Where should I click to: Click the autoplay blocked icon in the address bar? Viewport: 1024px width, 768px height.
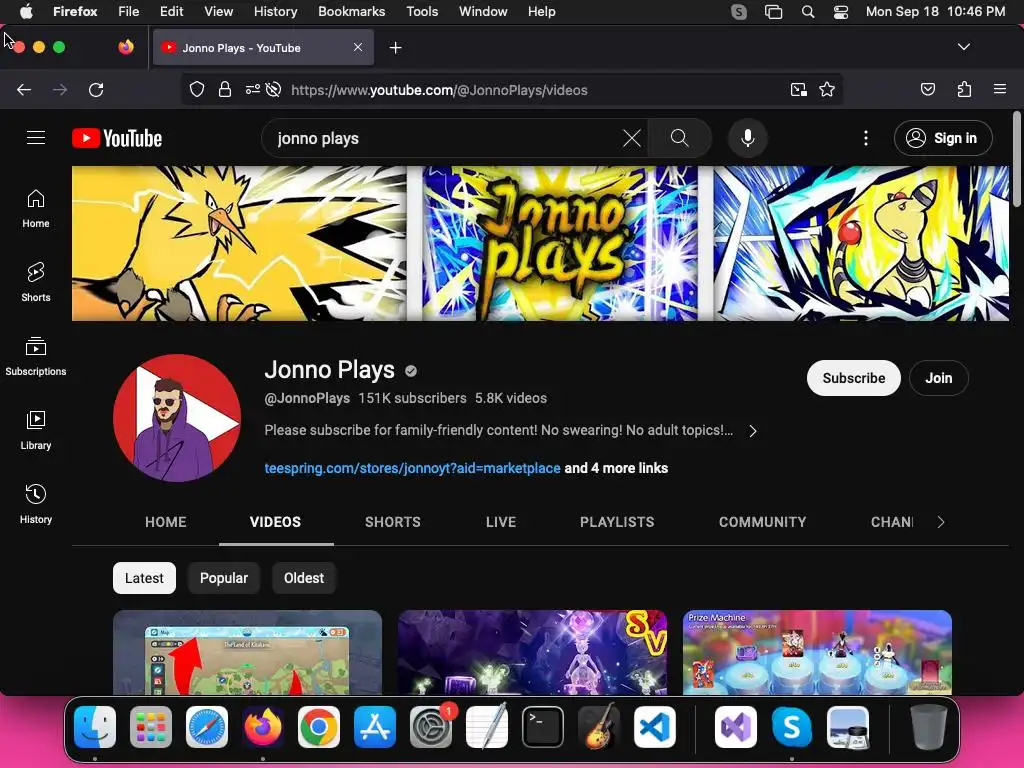(x=274, y=89)
